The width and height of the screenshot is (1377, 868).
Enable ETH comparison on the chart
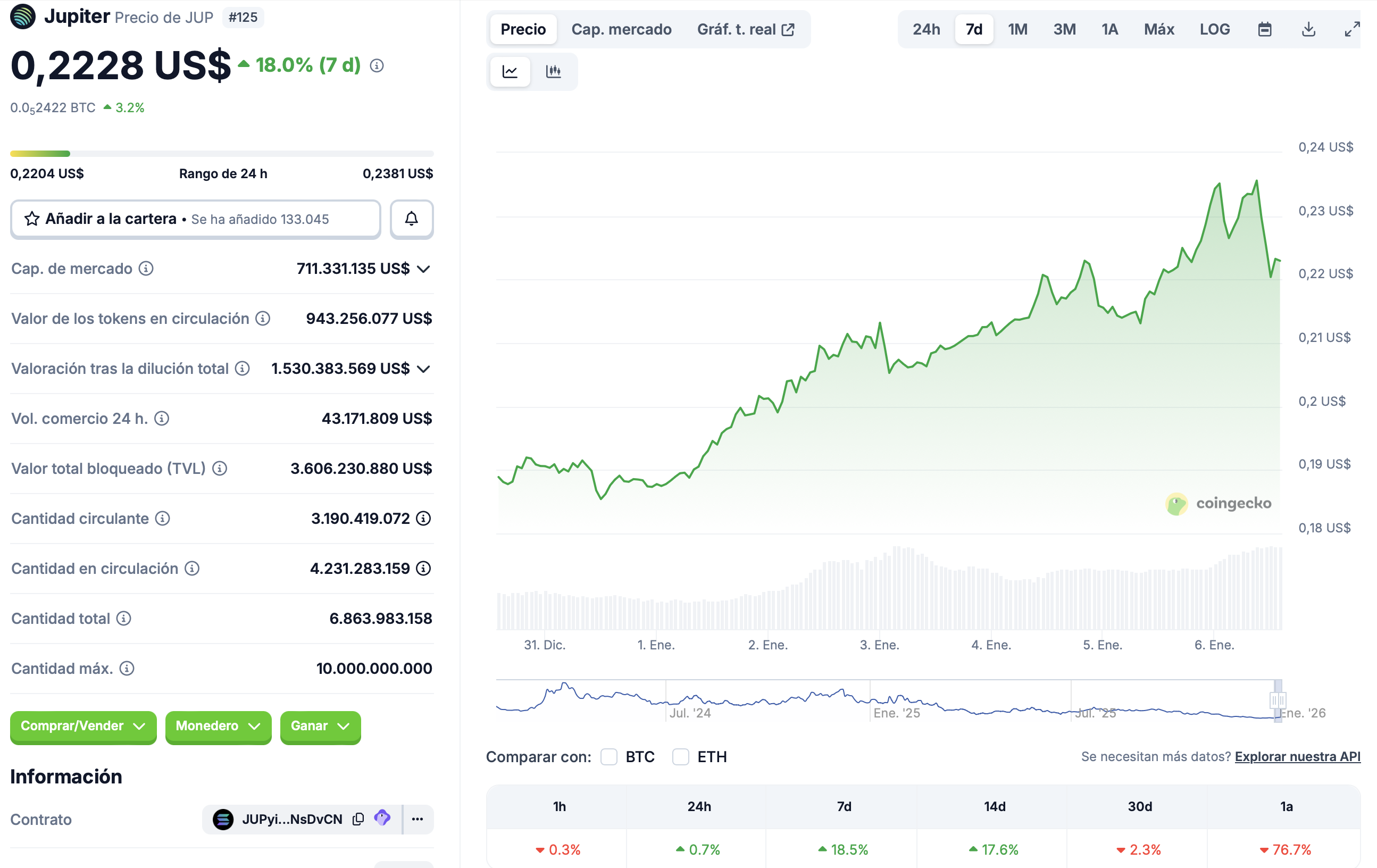point(681,756)
